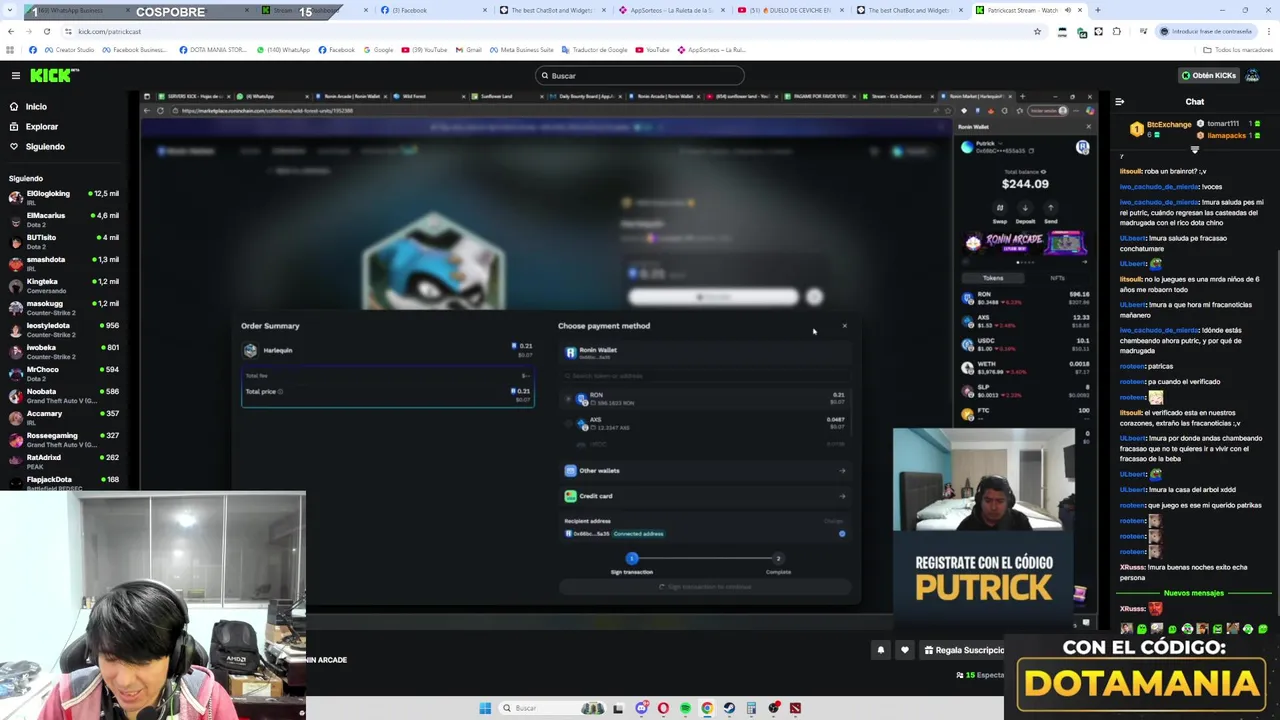This screenshot has width=1280, height=720.
Task: Open ElMacarius channel in following list
Action: [x=64, y=219]
